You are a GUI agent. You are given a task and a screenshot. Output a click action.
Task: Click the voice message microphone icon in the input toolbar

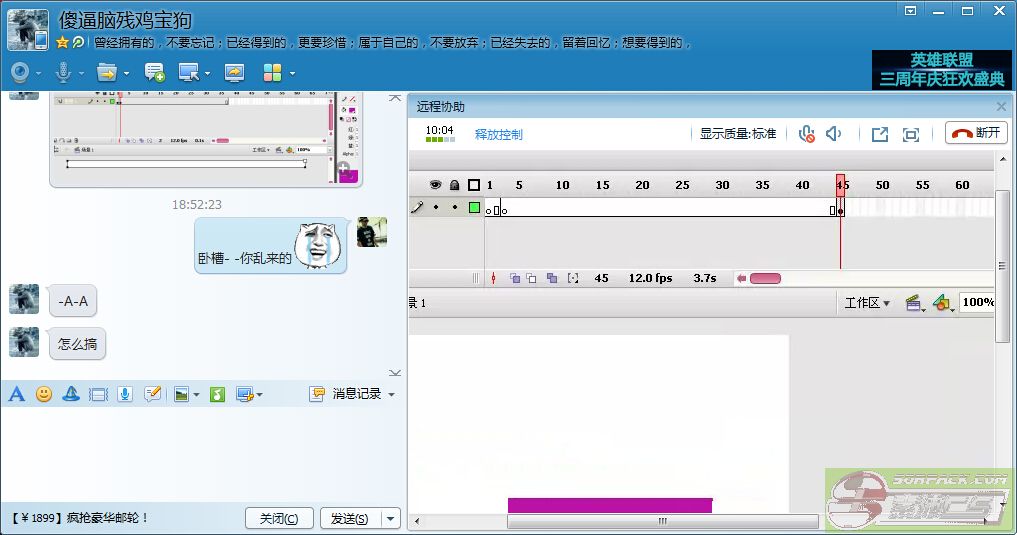125,394
